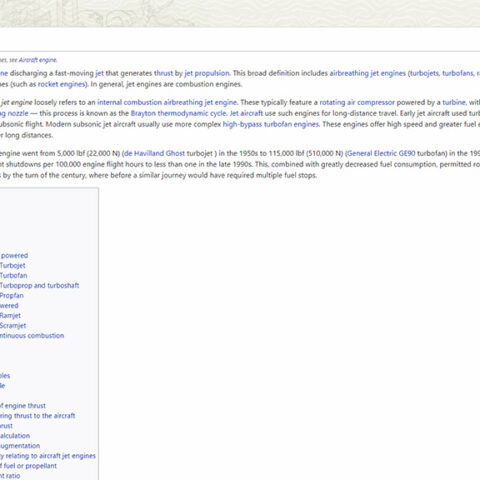
Task: Jump to Turbojet section in contents
Action: (x=13, y=266)
